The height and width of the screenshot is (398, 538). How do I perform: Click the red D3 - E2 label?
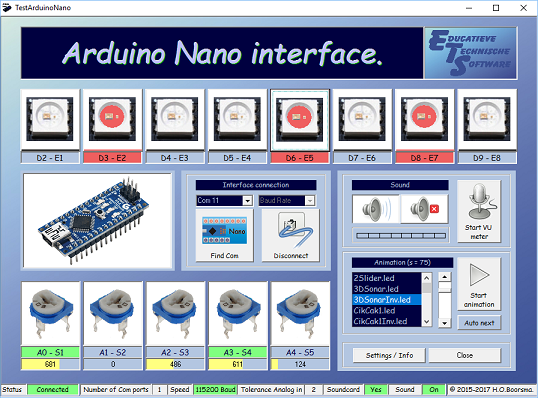tap(112, 158)
